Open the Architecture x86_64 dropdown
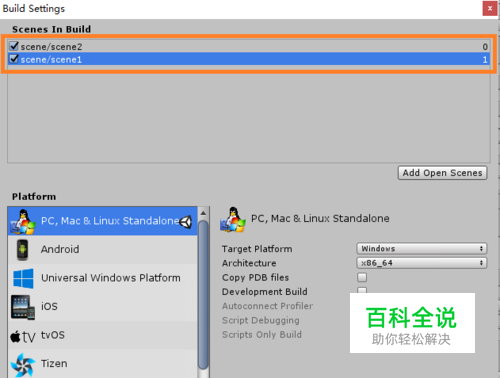The height and width of the screenshot is (378, 500). (422, 263)
